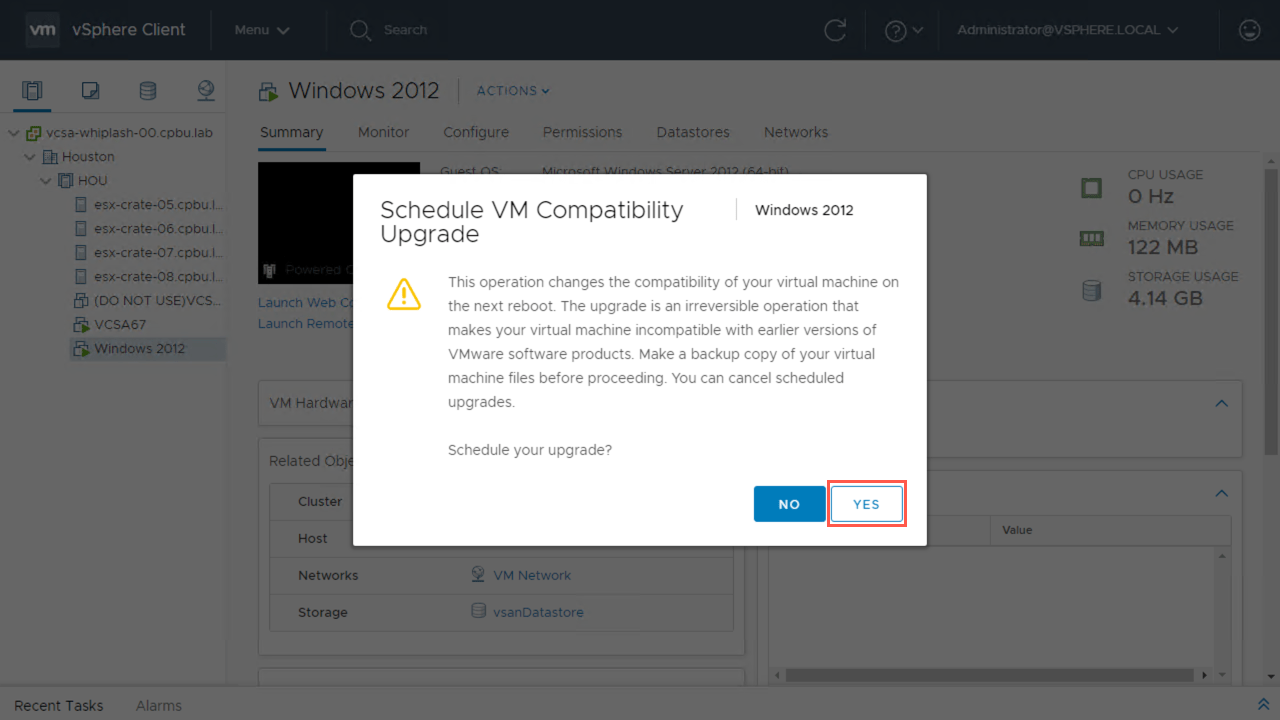Collapse the Houston datacenter node
Image resolution: width=1280 pixels, height=720 pixels.
pos(30,157)
